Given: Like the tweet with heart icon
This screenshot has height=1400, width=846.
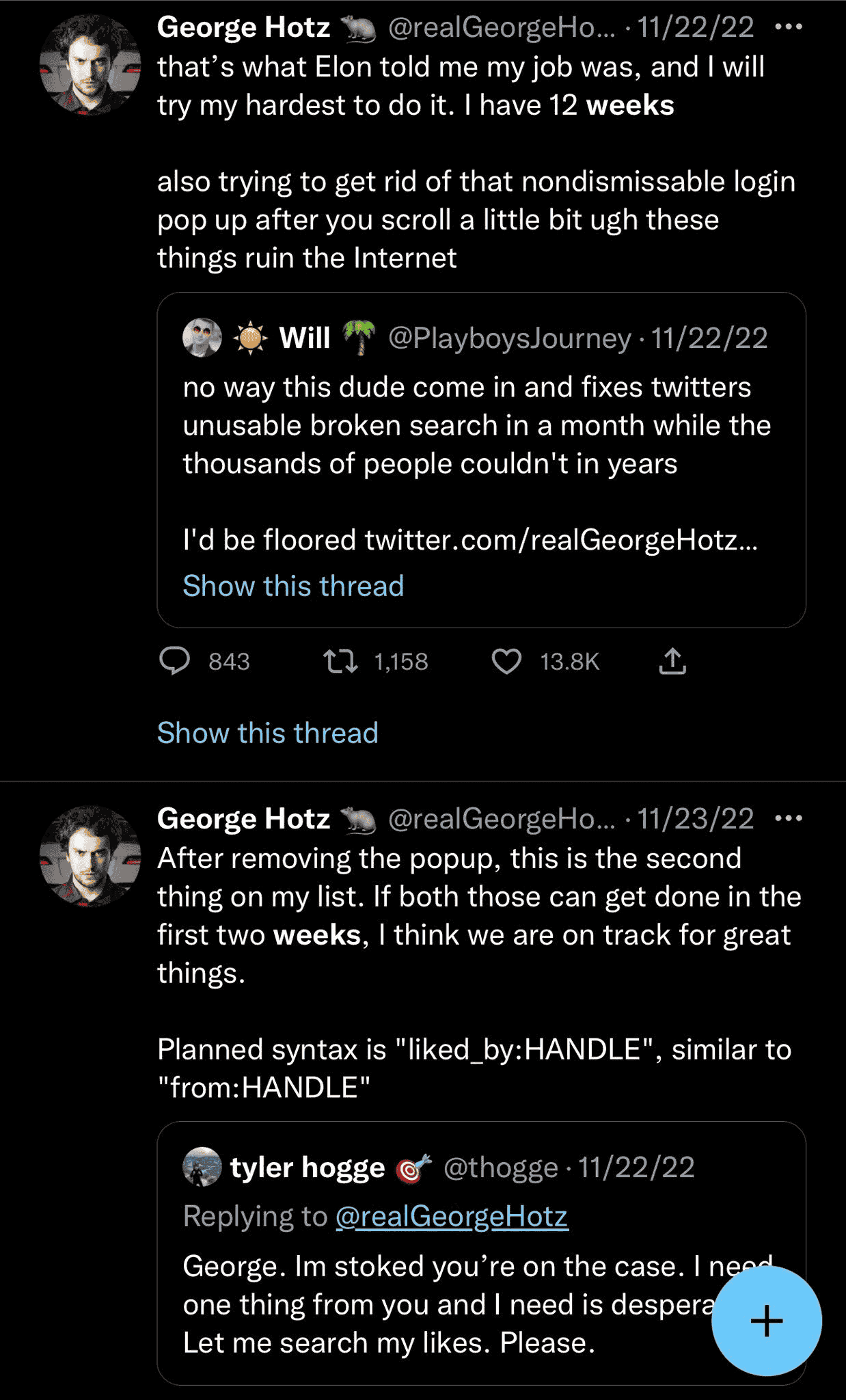Looking at the screenshot, I should 506,661.
